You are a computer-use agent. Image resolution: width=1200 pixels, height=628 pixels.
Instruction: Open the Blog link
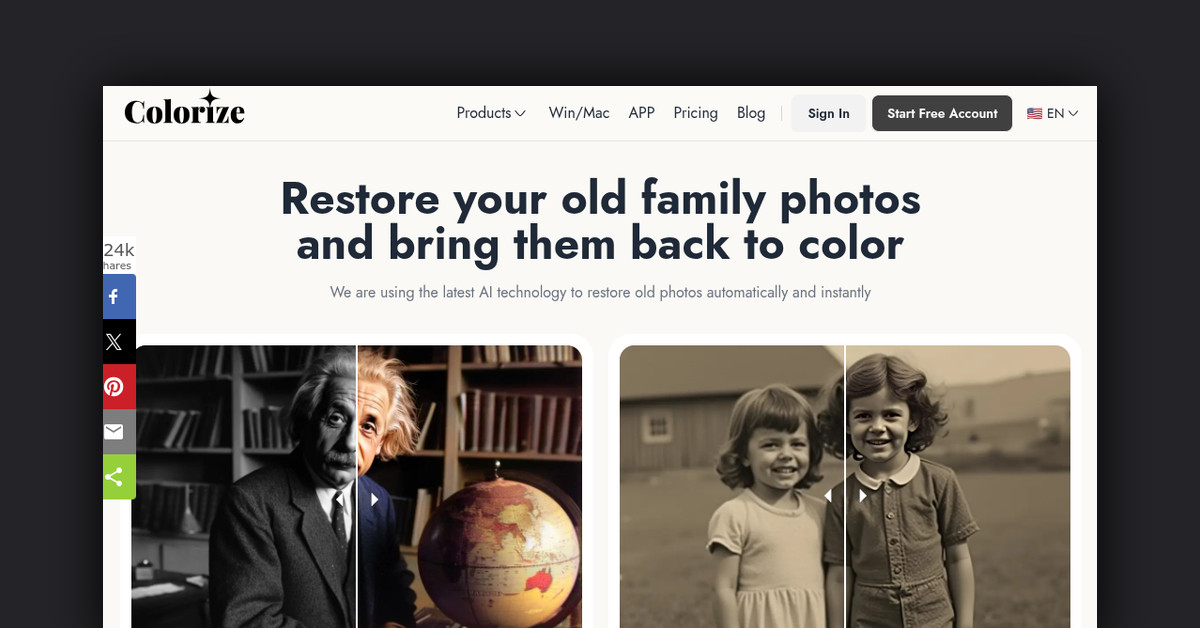[x=751, y=113]
